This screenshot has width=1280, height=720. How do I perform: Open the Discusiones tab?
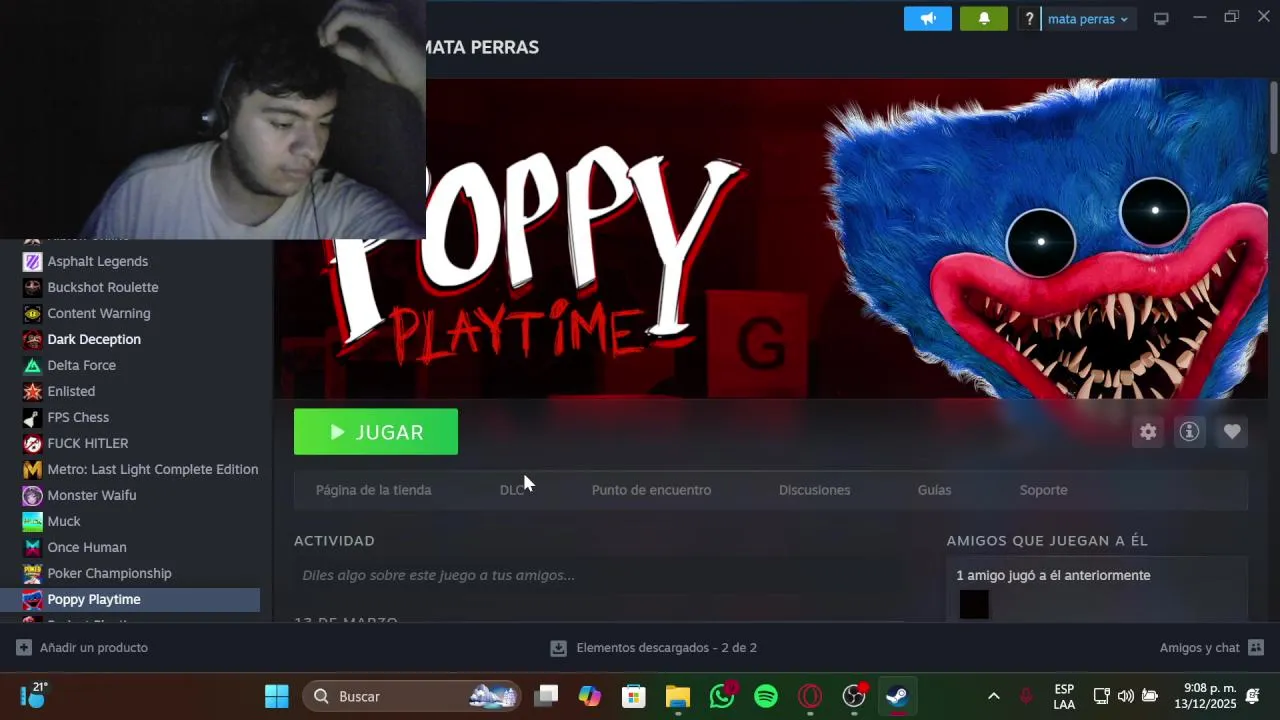click(x=815, y=490)
